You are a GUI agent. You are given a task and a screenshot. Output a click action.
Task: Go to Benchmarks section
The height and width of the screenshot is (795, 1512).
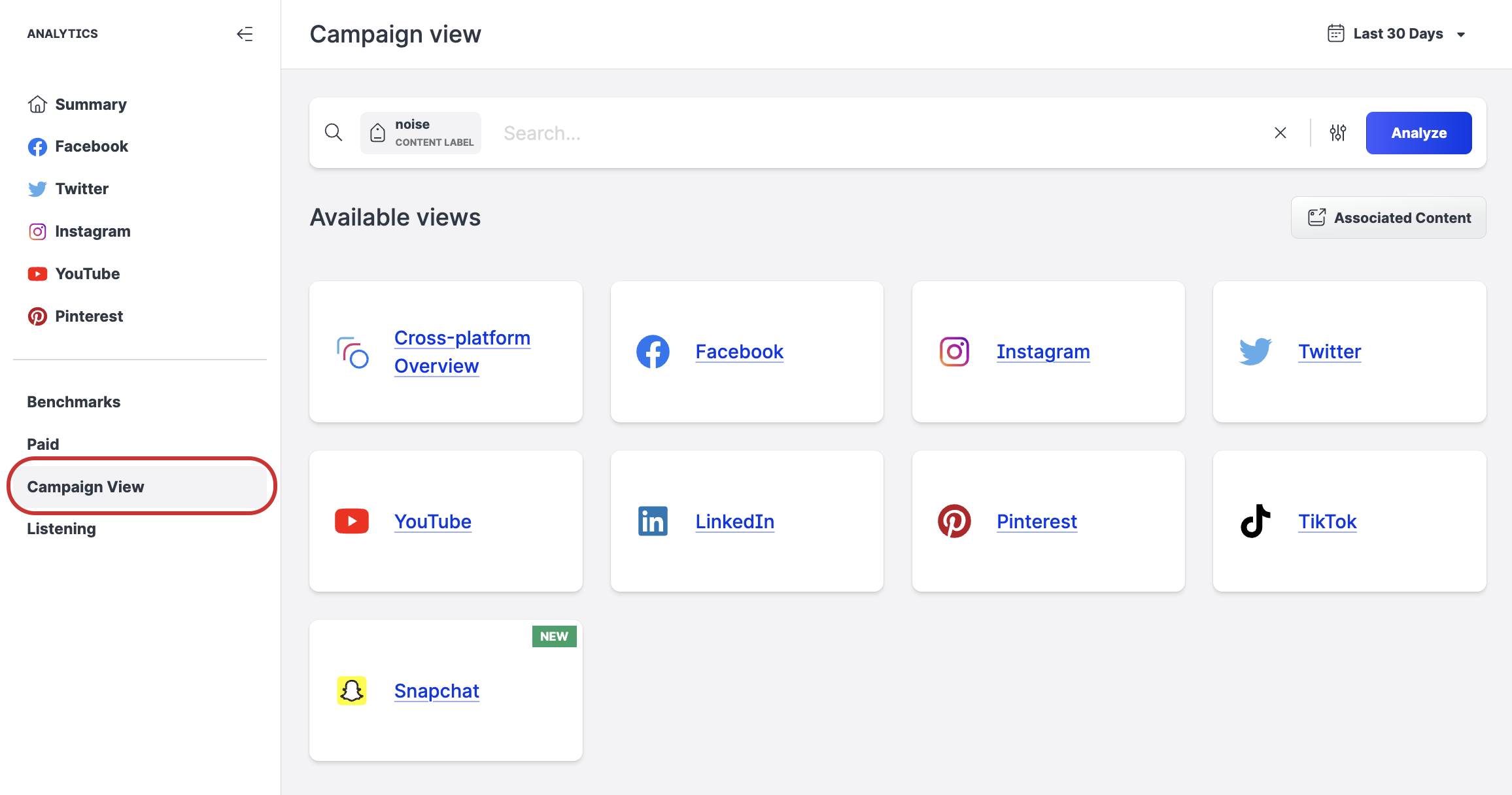(x=74, y=401)
